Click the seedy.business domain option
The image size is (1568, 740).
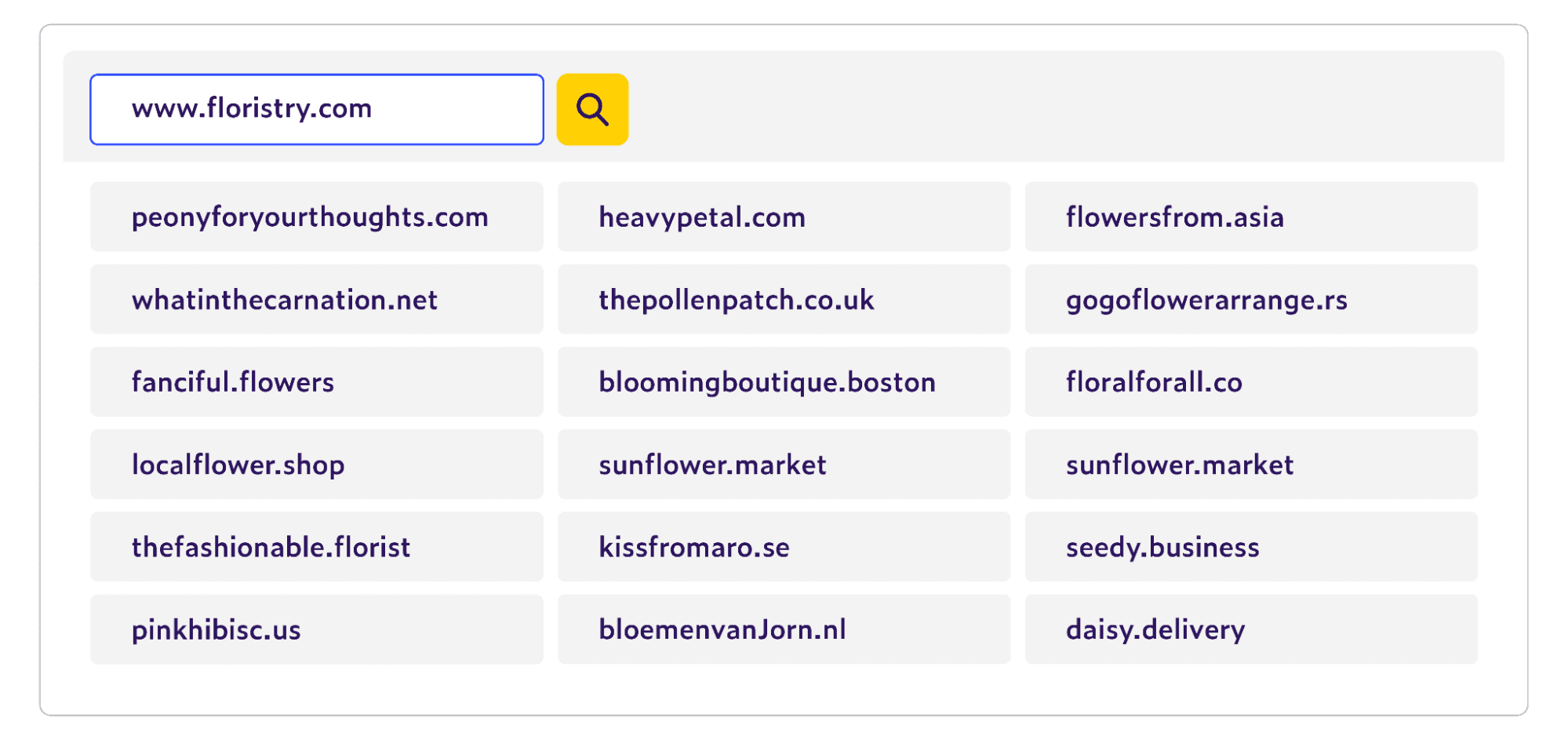tap(1251, 546)
